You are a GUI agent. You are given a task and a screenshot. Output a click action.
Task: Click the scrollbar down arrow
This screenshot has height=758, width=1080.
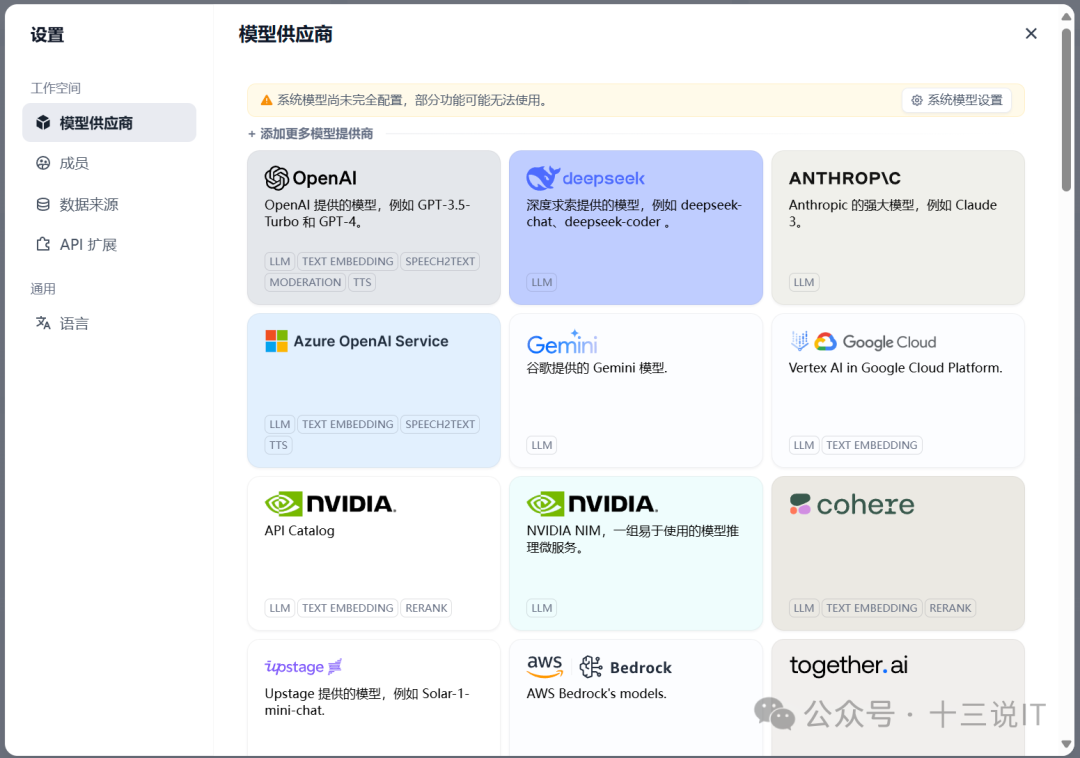(x=1066, y=745)
